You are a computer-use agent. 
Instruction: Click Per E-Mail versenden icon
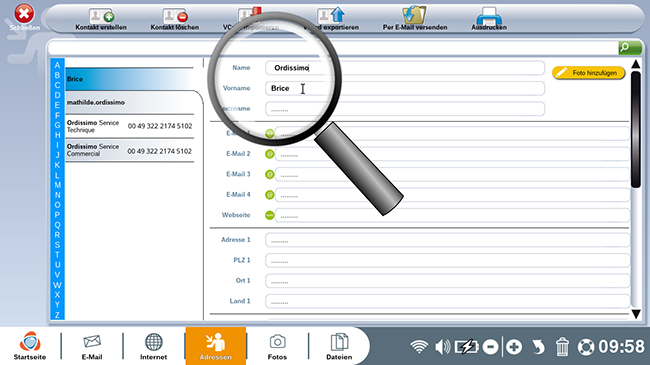point(414,15)
